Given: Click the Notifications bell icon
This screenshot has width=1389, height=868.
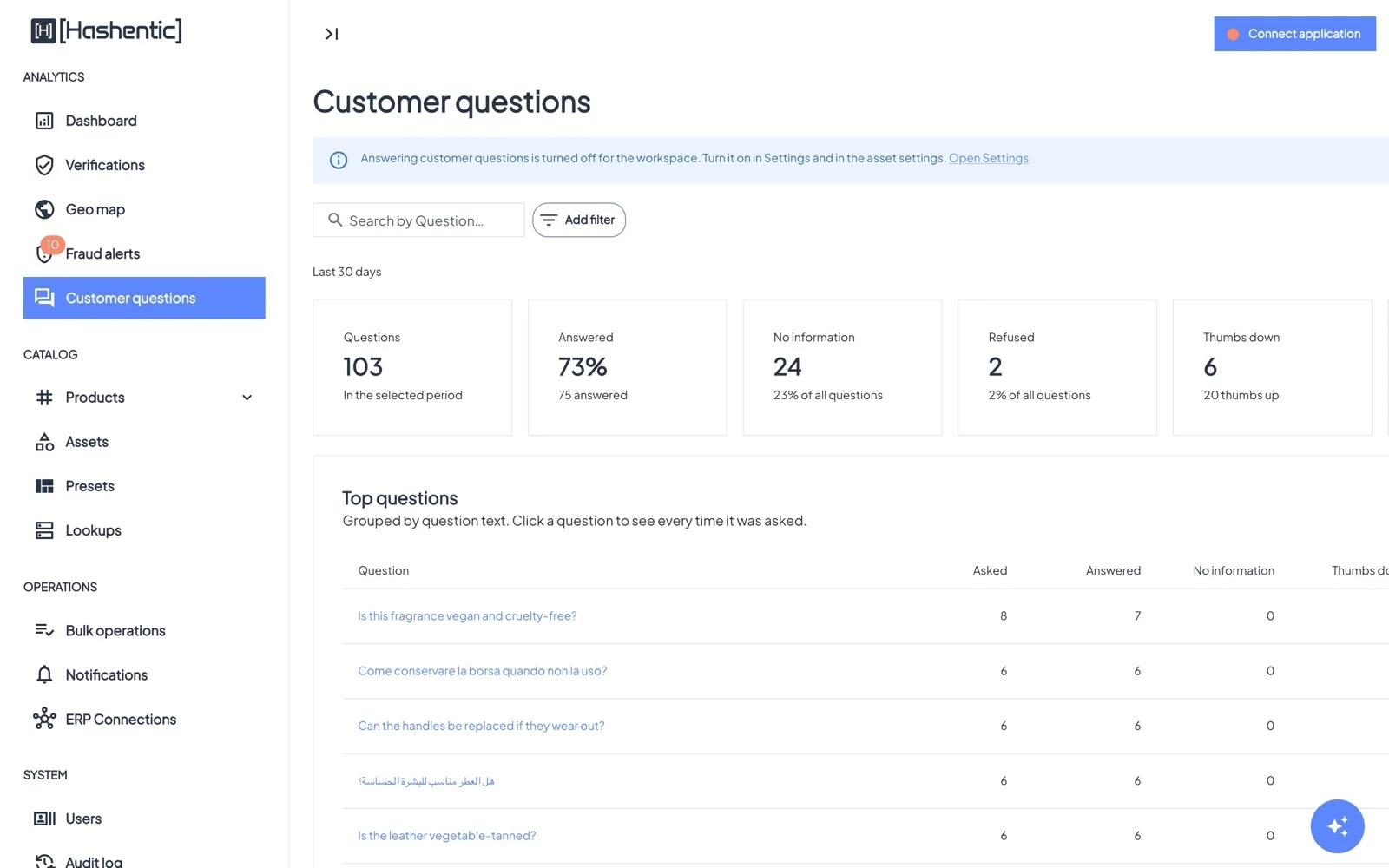Looking at the screenshot, I should click(44, 674).
